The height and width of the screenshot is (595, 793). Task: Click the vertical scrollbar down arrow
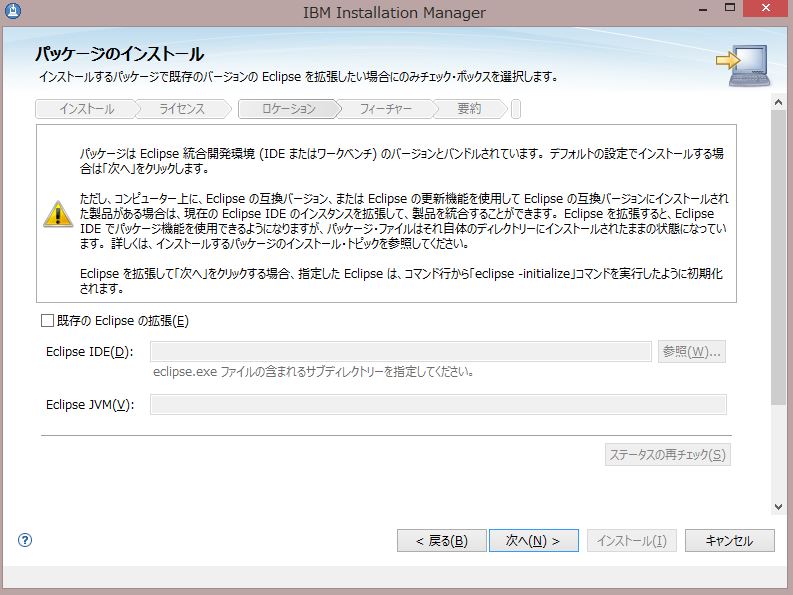point(778,507)
